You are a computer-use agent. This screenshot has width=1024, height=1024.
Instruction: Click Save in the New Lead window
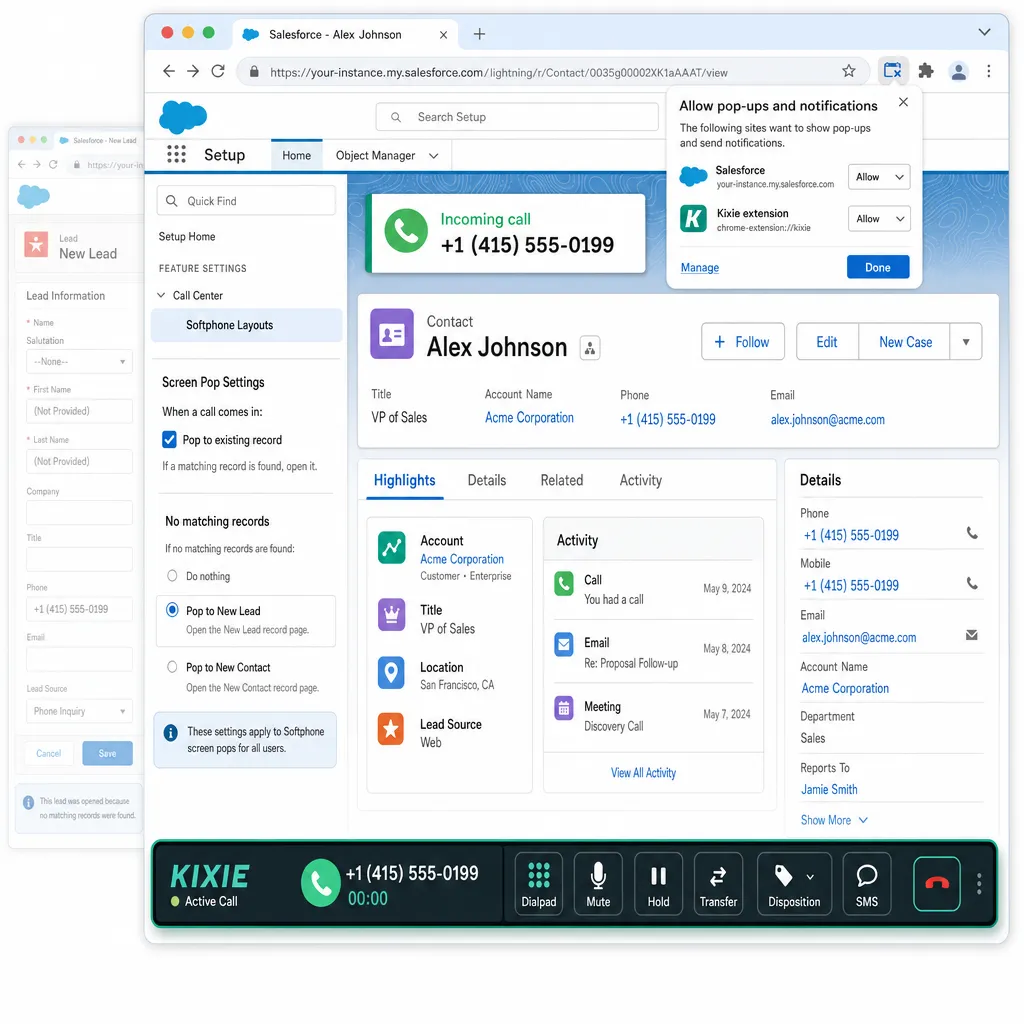[x=107, y=754]
